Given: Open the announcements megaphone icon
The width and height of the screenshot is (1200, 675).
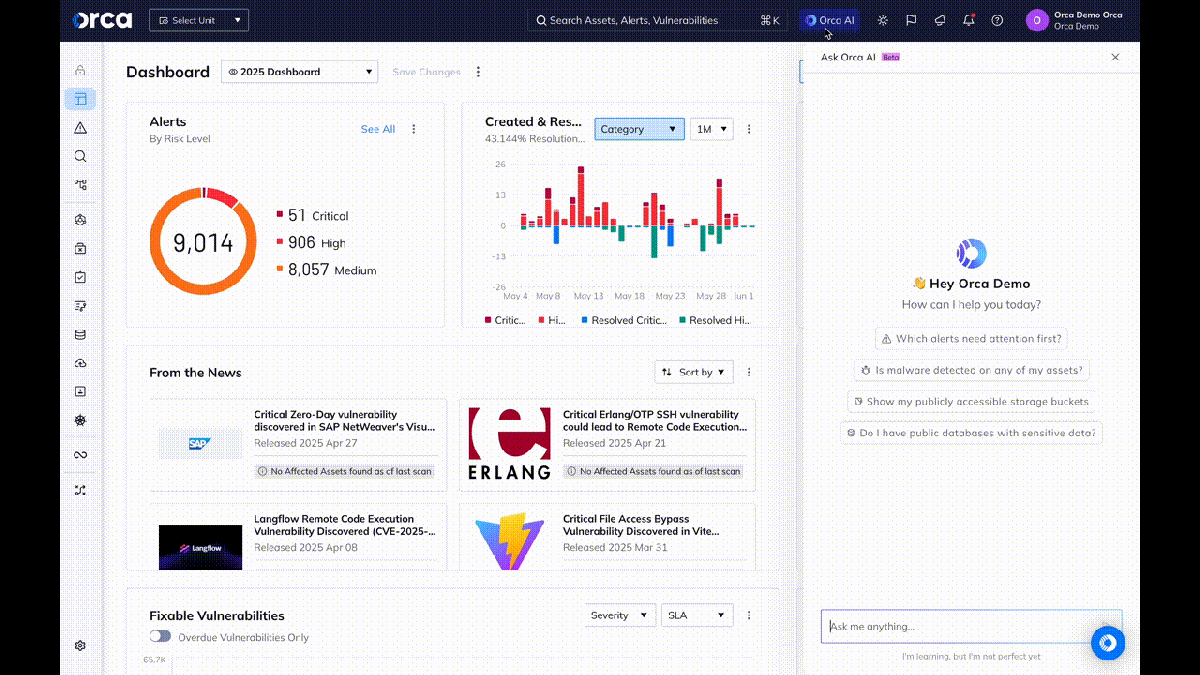Looking at the screenshot, I should pos(940,20).
